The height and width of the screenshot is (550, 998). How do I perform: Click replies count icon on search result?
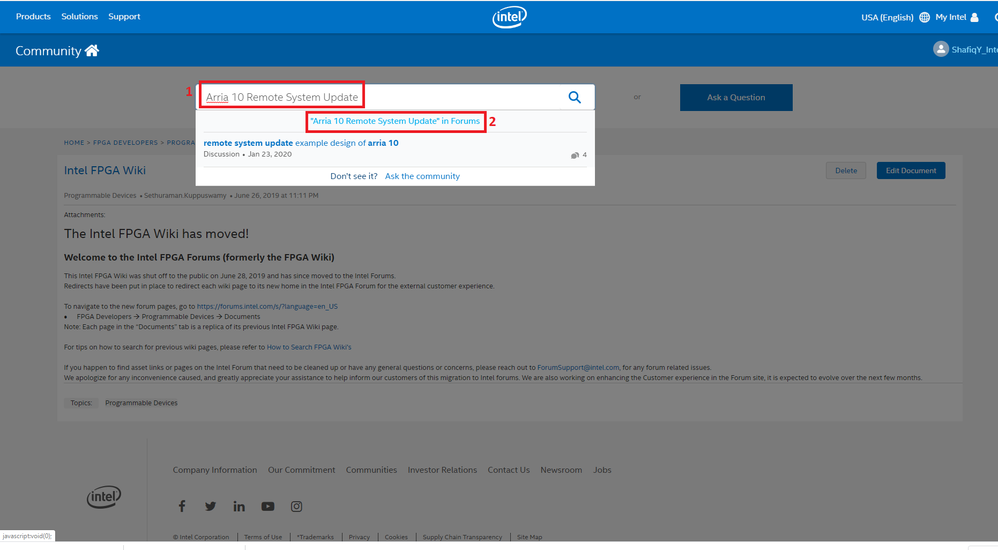tap(575, 155)
